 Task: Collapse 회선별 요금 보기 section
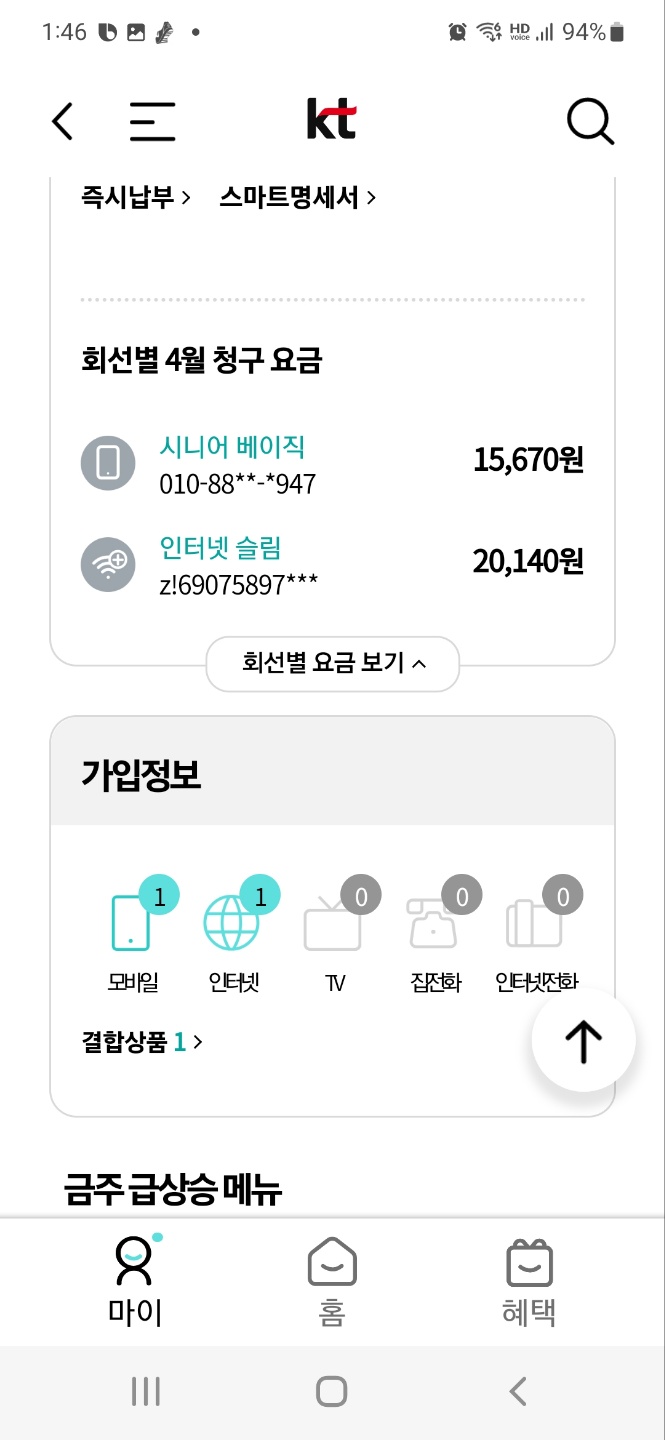click(333, 663)
